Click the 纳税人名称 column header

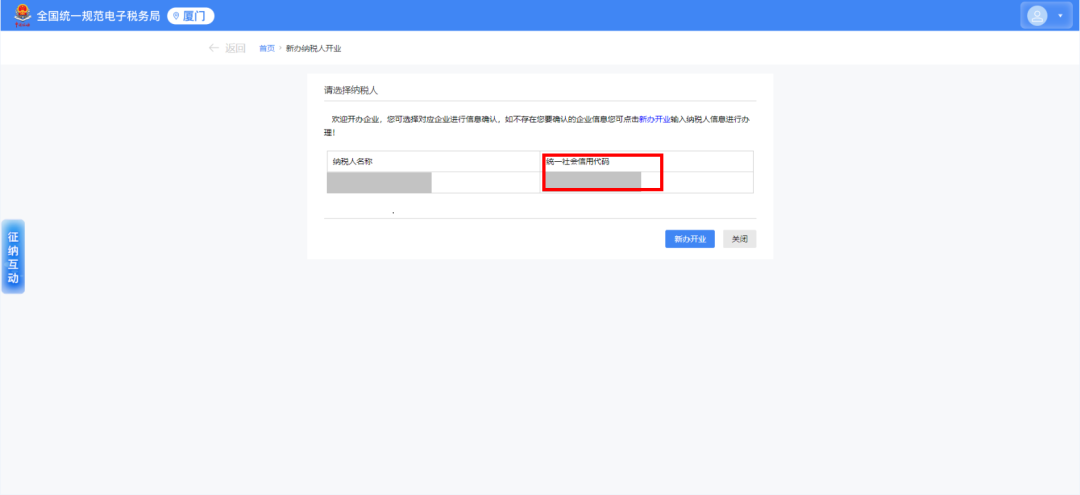click(x=433, y=162)
